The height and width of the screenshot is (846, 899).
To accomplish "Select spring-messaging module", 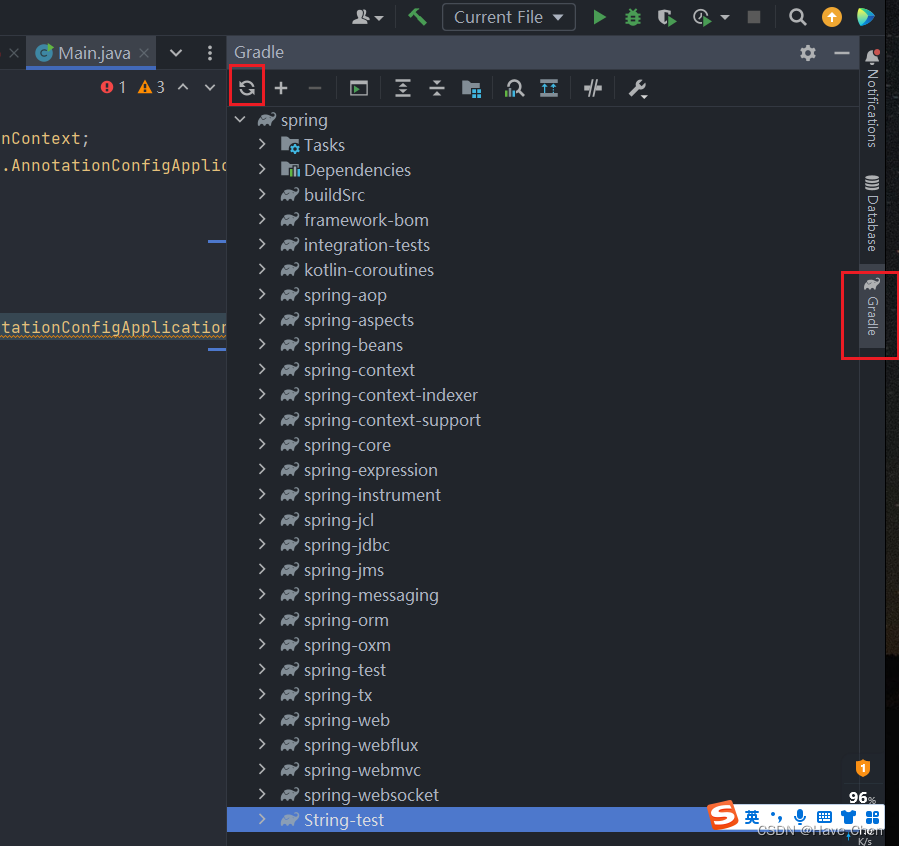I will (x=371, y=595).
